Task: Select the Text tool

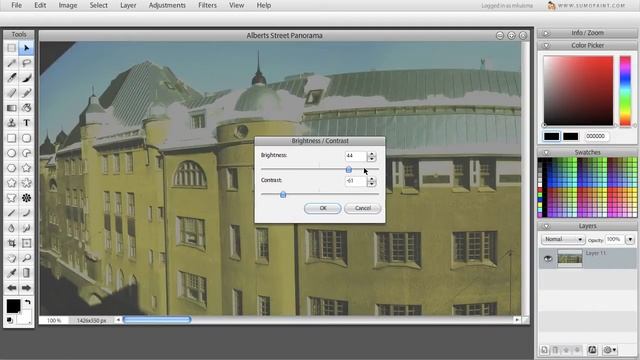Action: 26,123
